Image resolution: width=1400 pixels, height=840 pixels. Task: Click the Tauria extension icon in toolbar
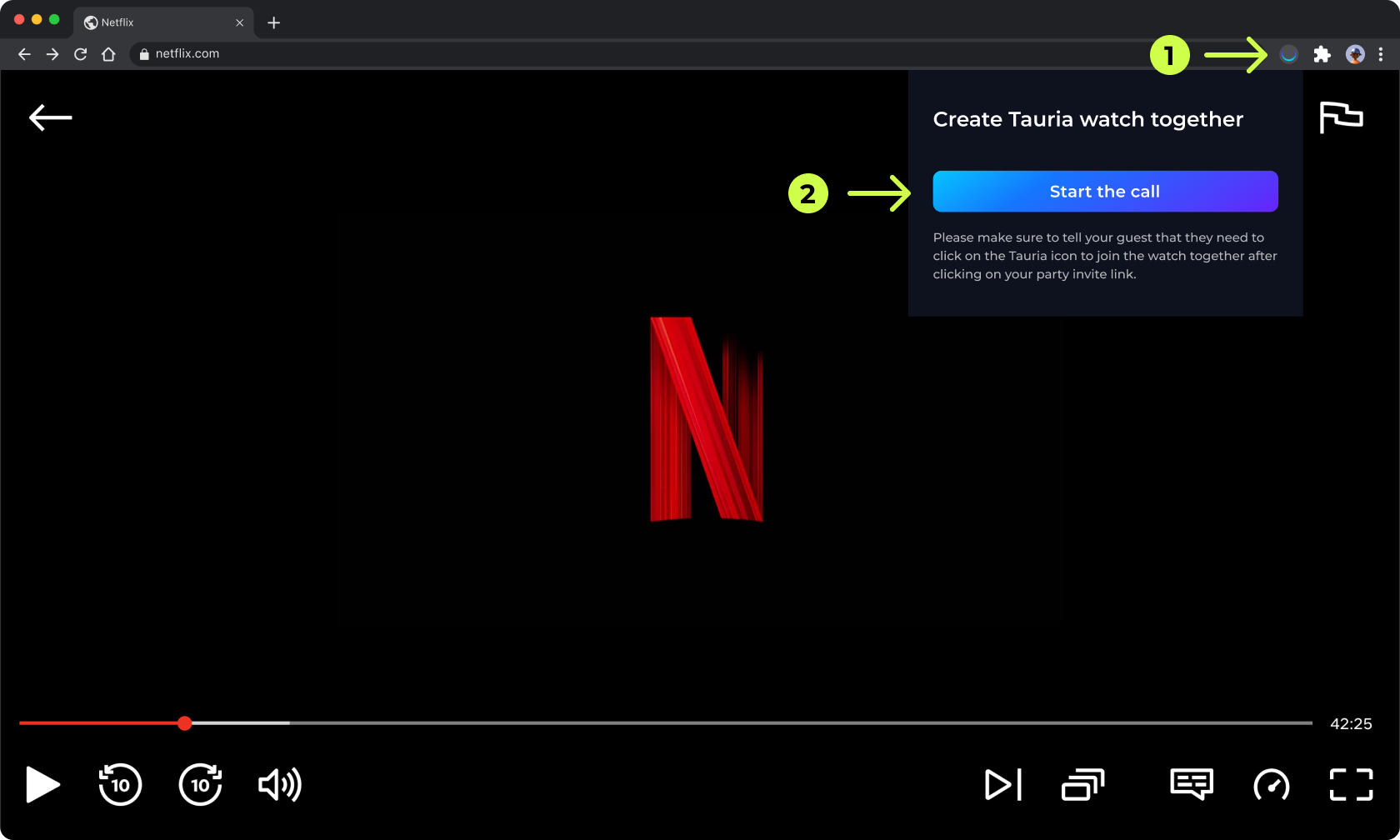(1288, 54)
